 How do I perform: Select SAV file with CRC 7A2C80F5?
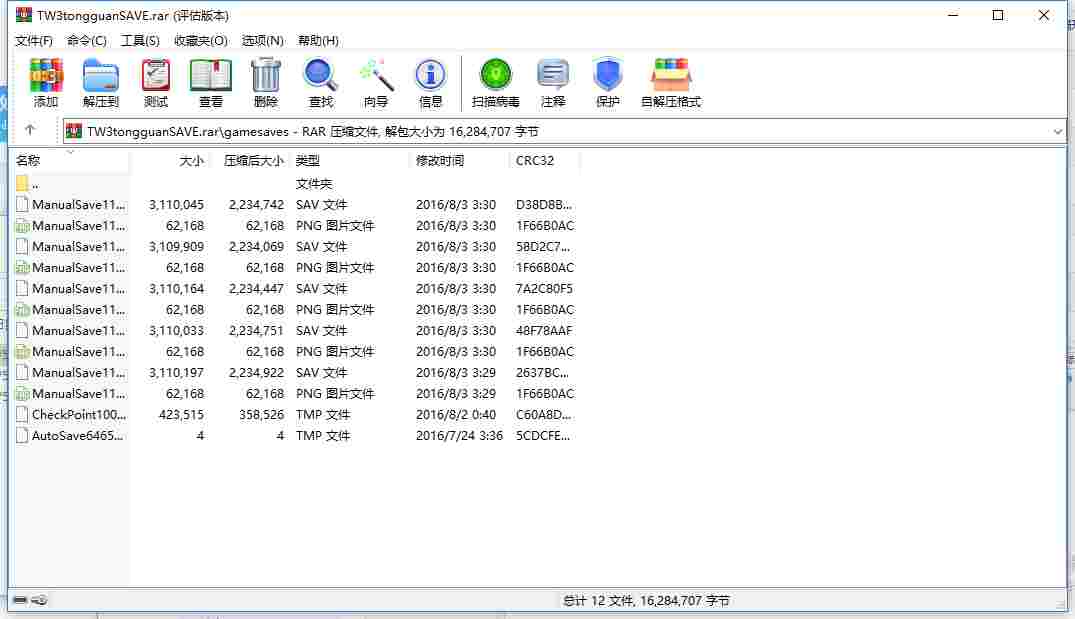coord(295,289)
